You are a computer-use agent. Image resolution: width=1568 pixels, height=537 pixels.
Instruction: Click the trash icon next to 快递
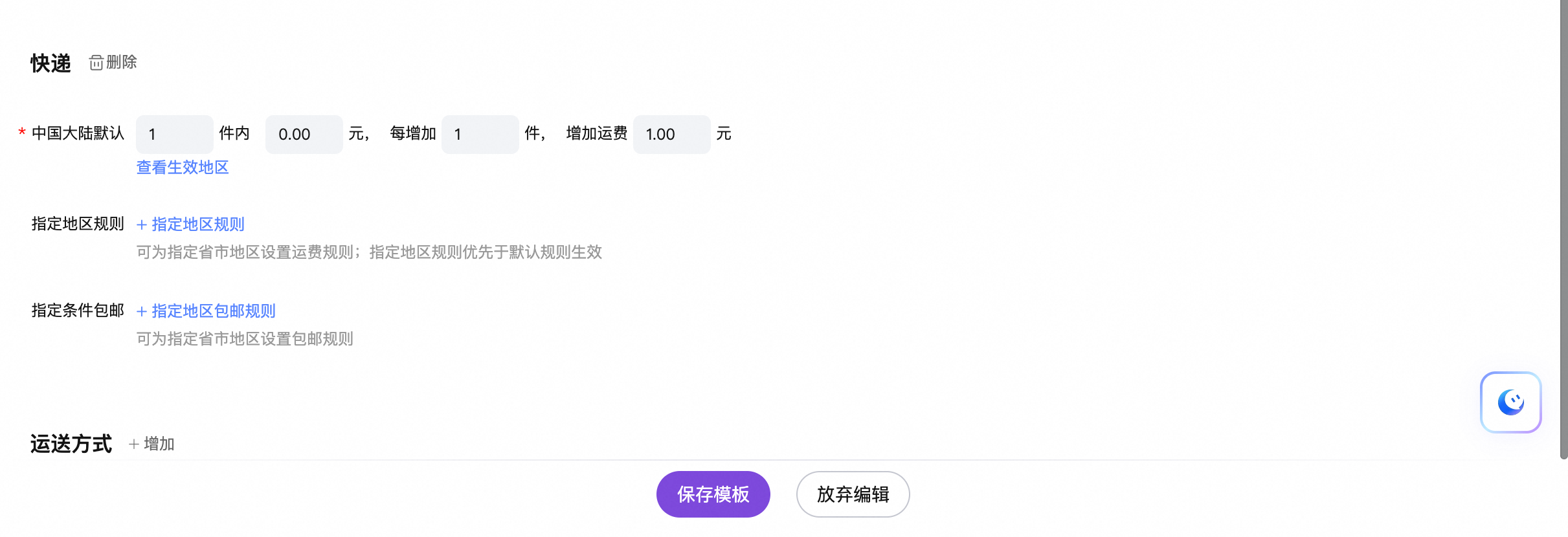click(96, 63)
